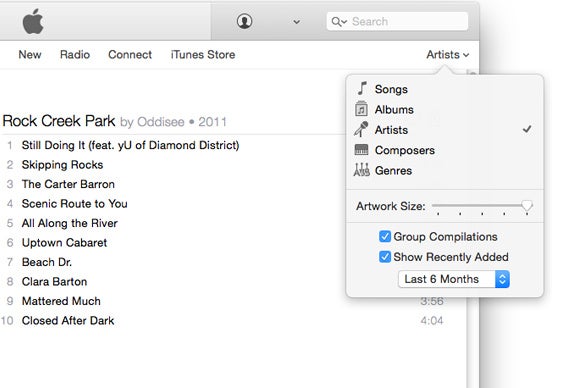Select track Mattered Much
Viewport: 580px width, 388px height.
[x=61, y=301]
